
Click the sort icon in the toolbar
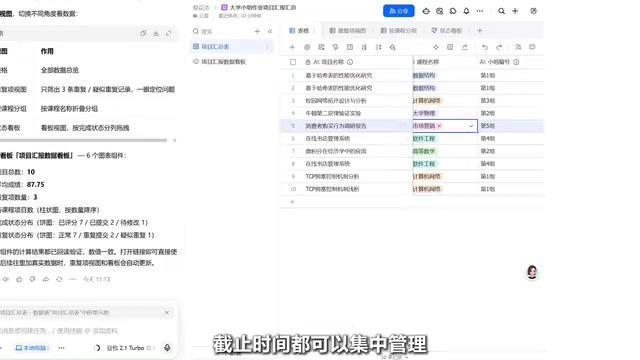pyautogui.click(x=364, y=47)
